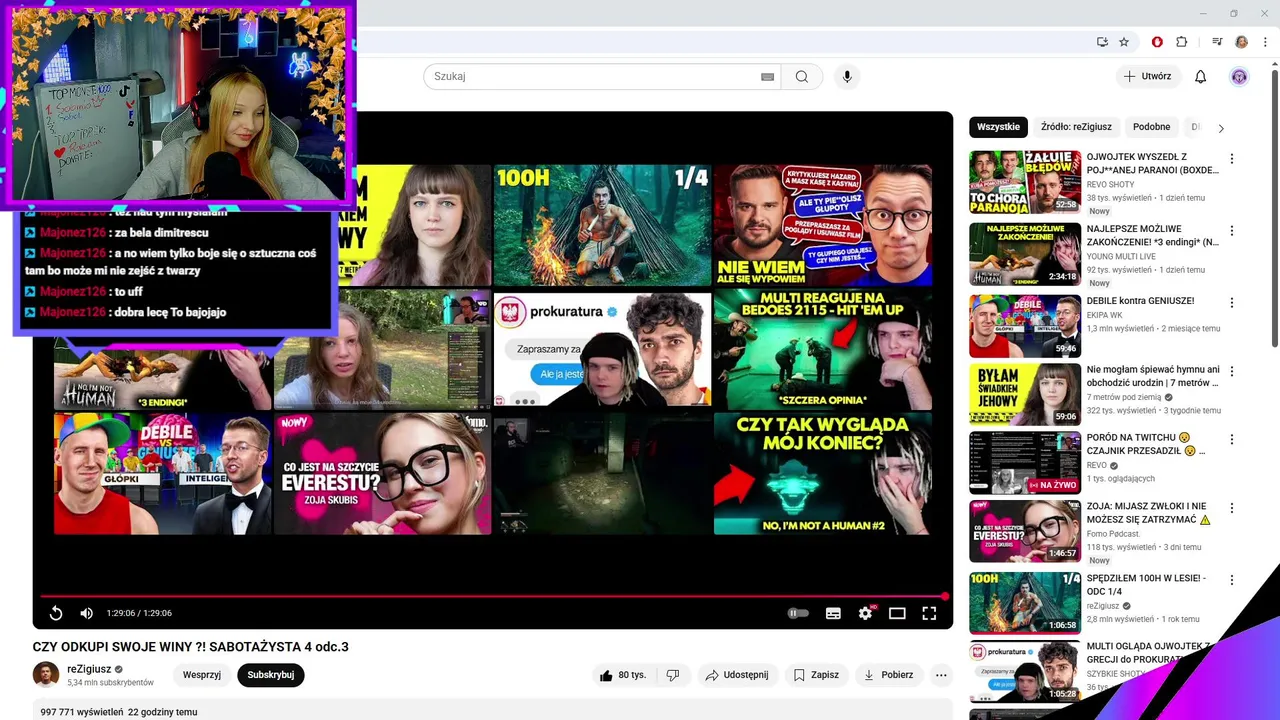
Task: Open the browser media control icon
Action: click(x=1217, y=42)
